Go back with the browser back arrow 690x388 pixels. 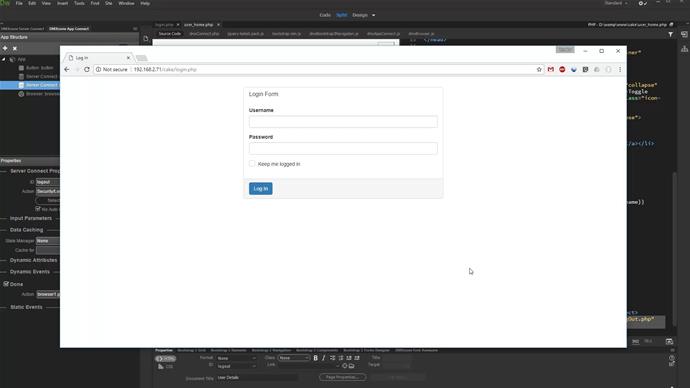[67, 70]
